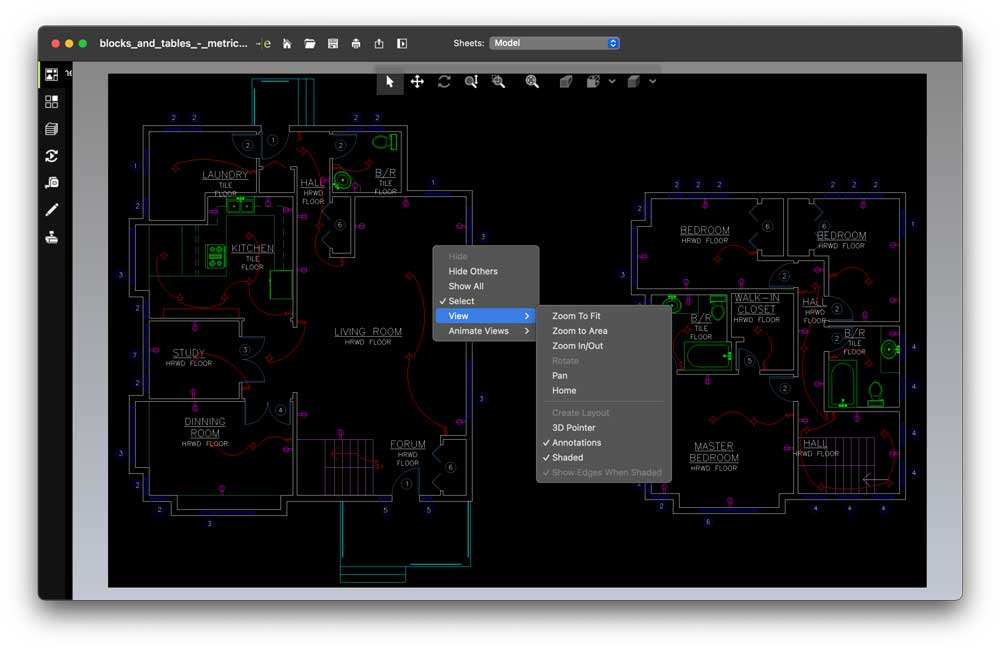Uncheck the Shaded view option
Screen dimensions: 1000x650
pyautogui.click(x=567, y=458)
